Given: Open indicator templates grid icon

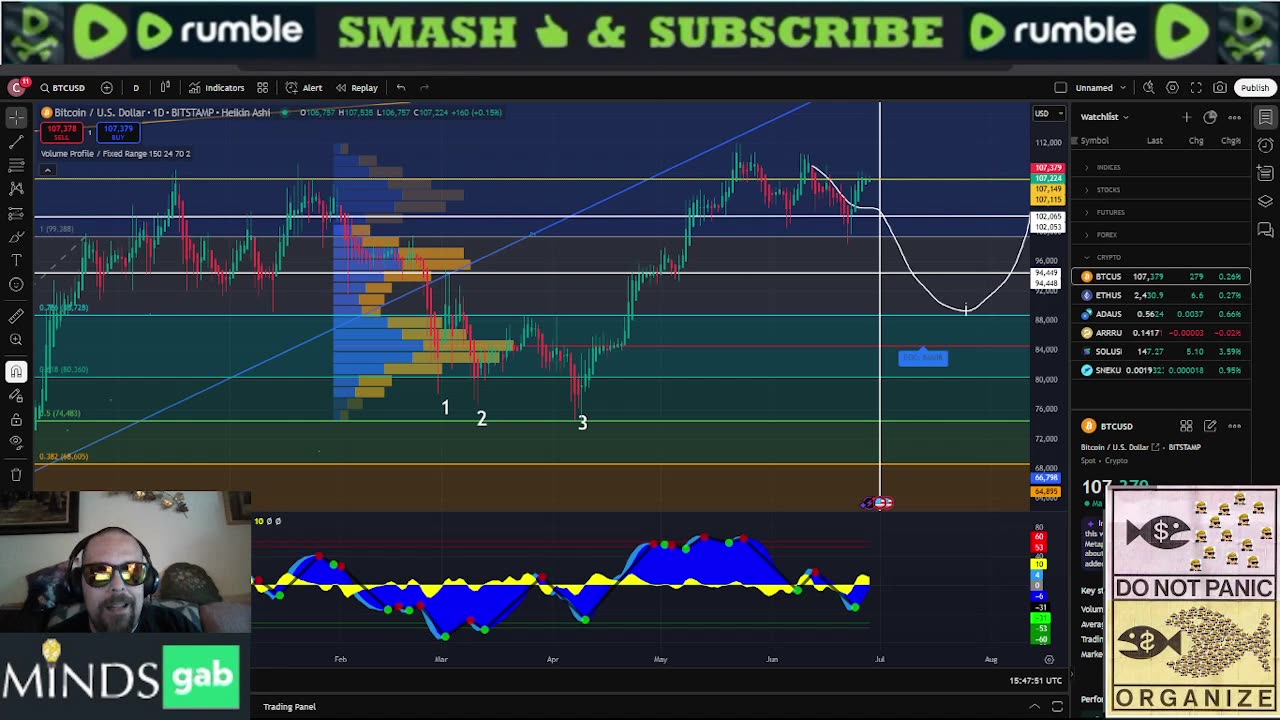Looking at the screenshot, I should tap(263, 88).
